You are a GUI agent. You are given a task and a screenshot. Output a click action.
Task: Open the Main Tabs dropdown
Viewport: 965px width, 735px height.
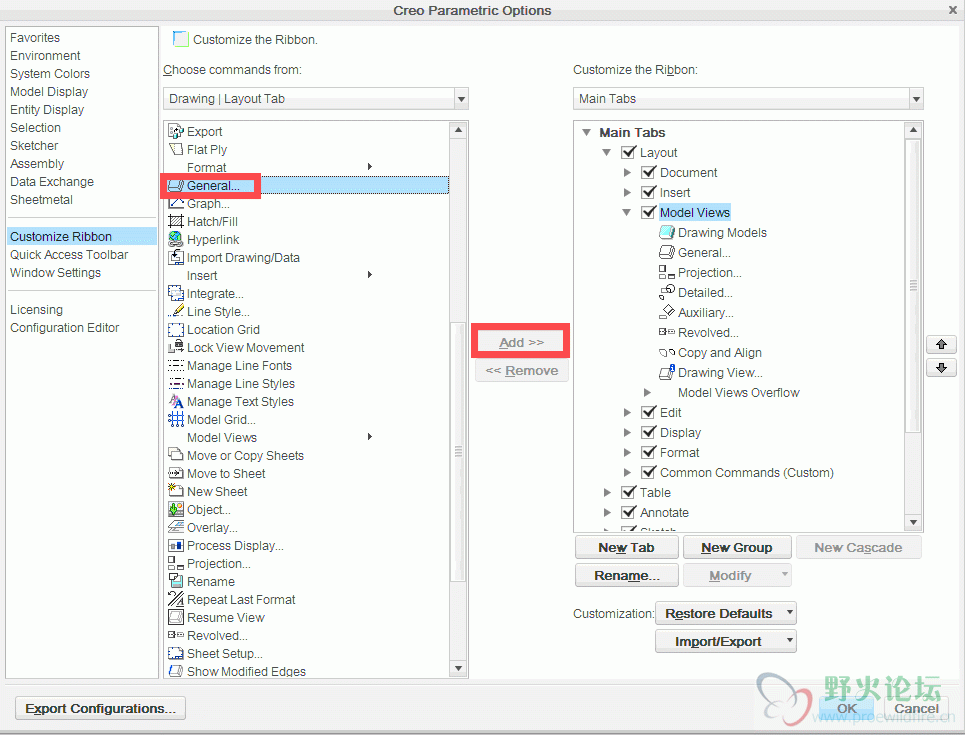[x=916, y=98]
